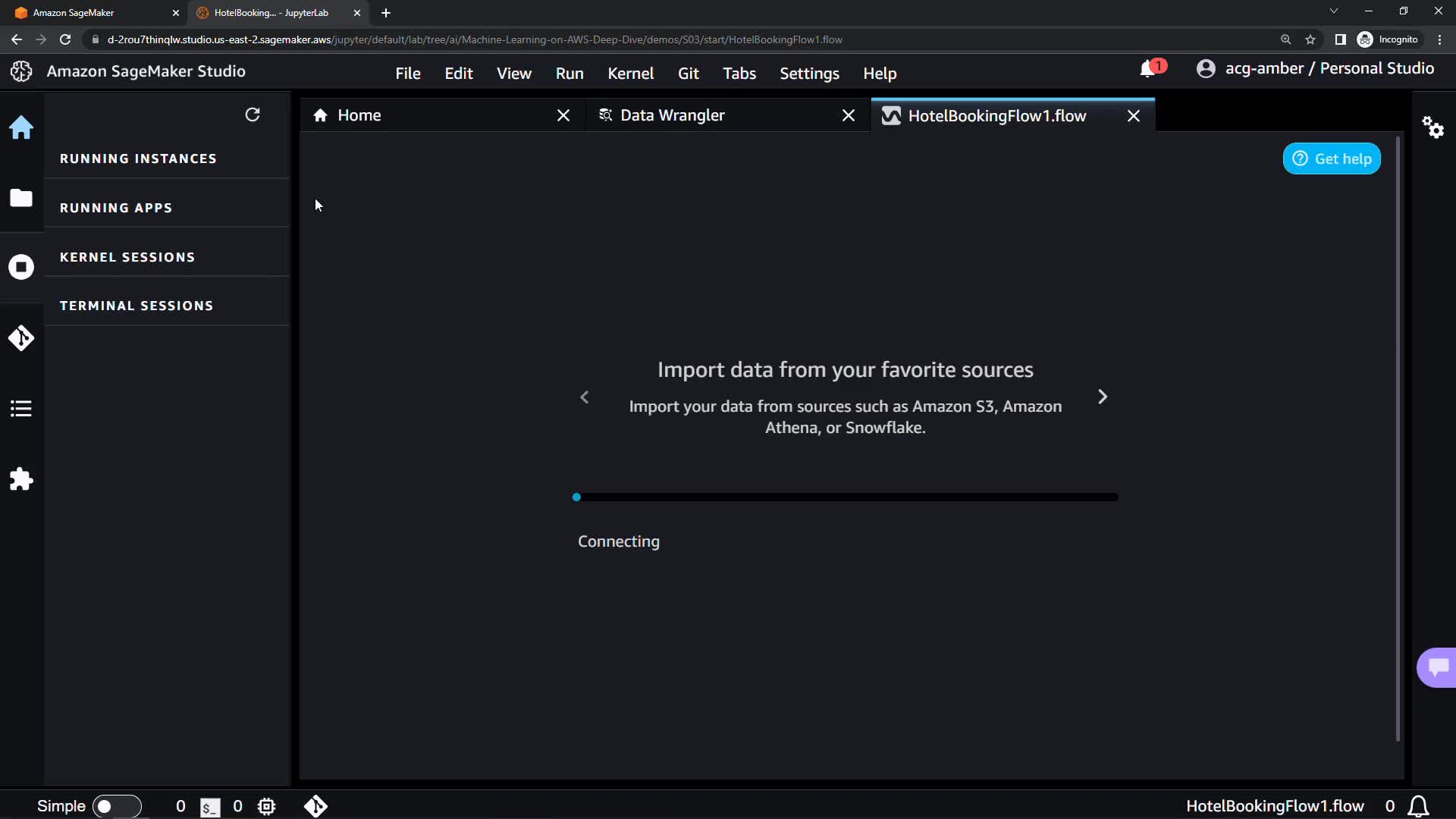Open the Table of Contents icon
This screenshot has width=1456, height=819.
[x=21, y=409]
